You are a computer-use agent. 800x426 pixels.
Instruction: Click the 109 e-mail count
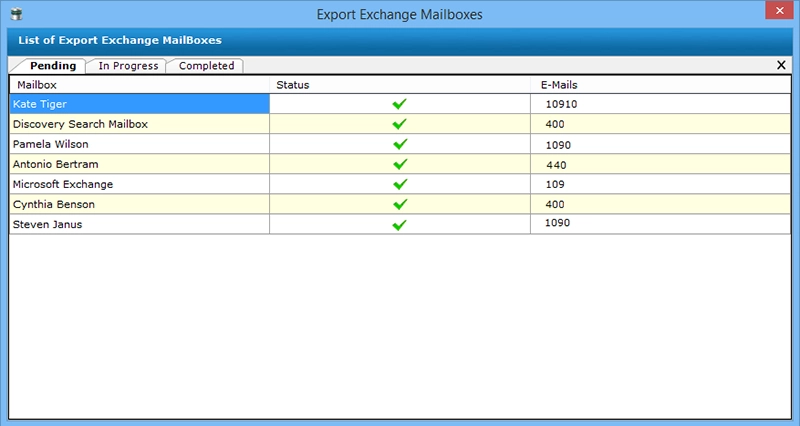pyautogui.click(x=555, y=184)
